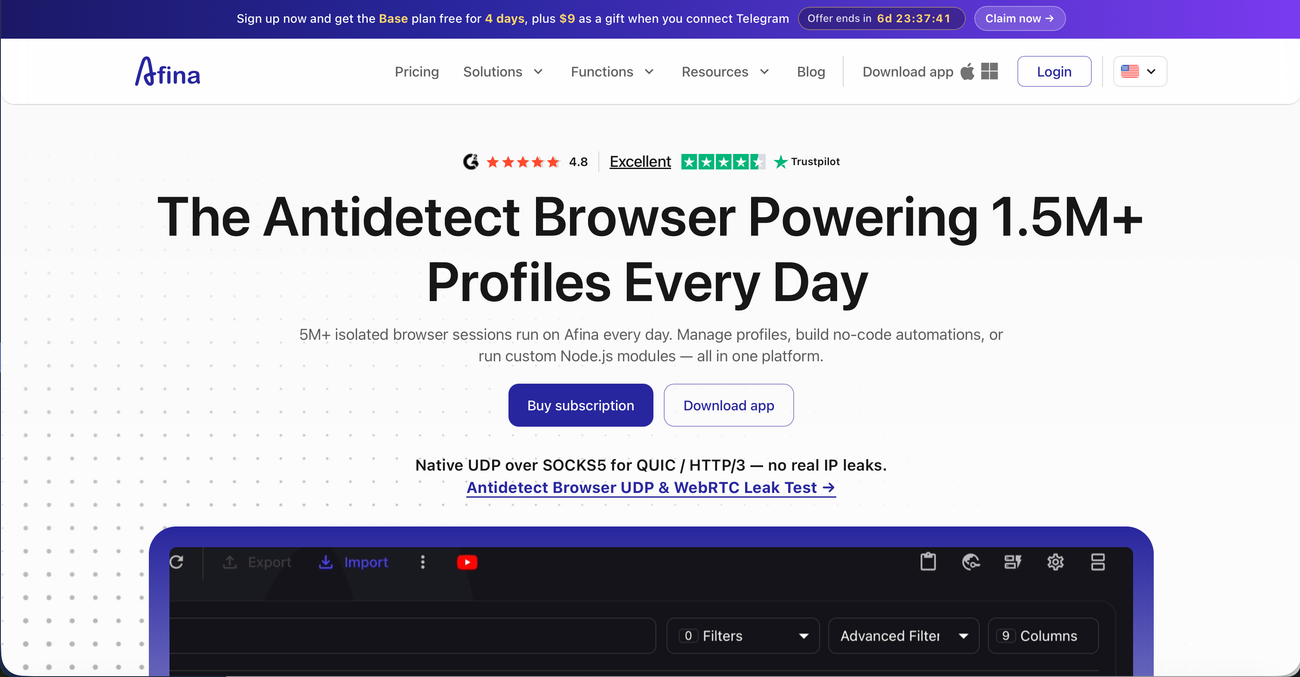Click the stacked rows layout icon
Screen dimensions: 1300x677
click(1098, 562)
